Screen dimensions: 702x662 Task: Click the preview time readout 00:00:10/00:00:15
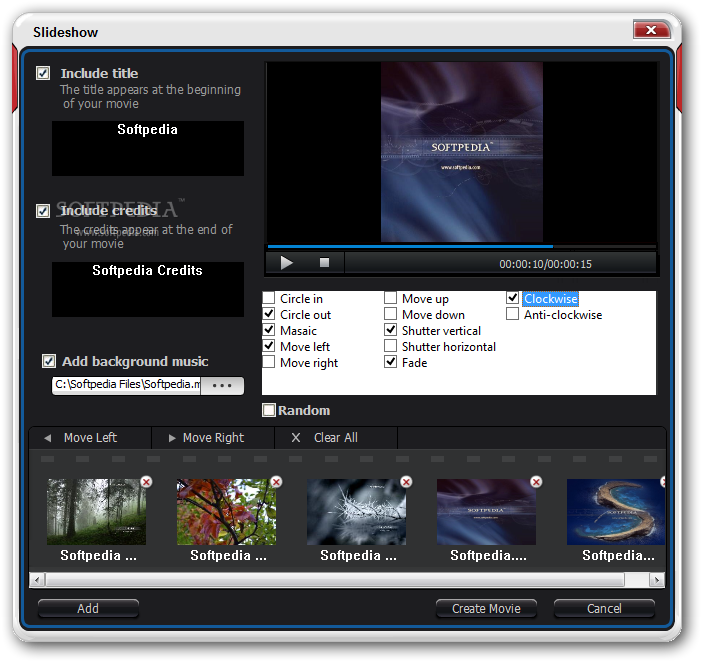(545, 264)
